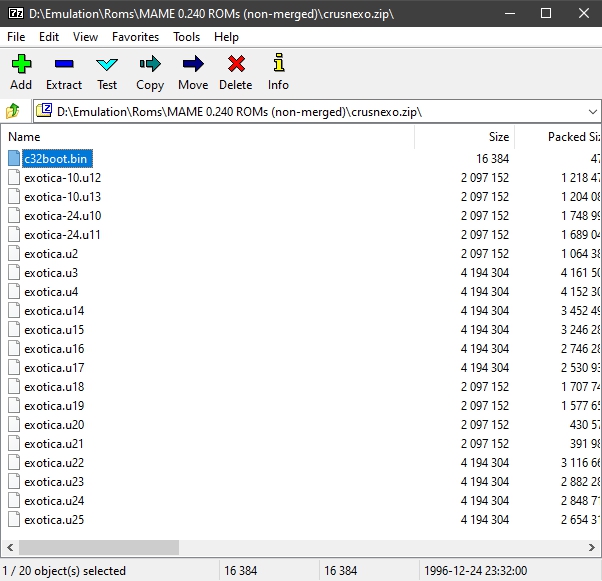
Task: Select the exotica.u19 file name
Action: (x=54, y=406)
